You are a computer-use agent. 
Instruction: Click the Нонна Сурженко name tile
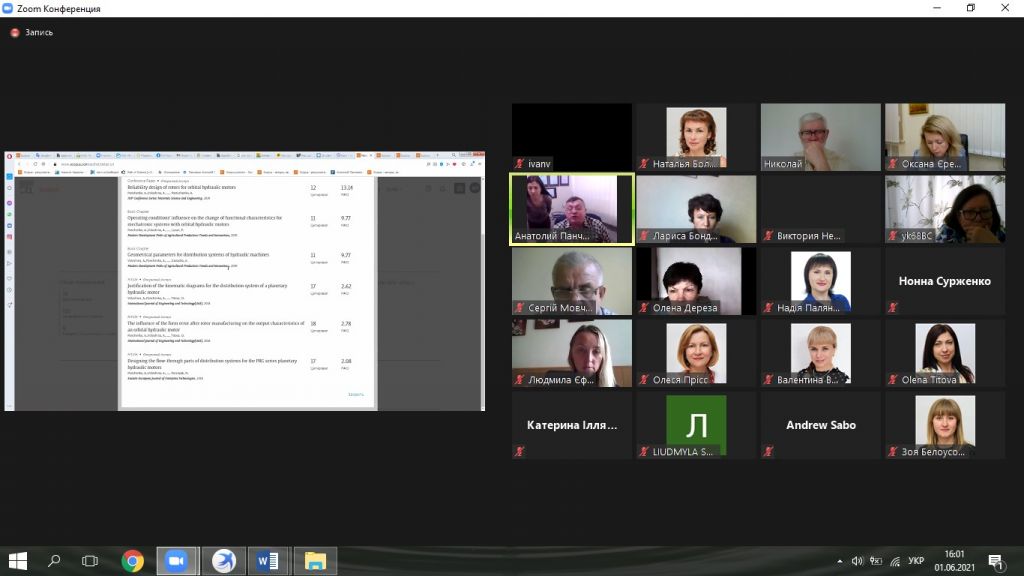click(945, 281)
